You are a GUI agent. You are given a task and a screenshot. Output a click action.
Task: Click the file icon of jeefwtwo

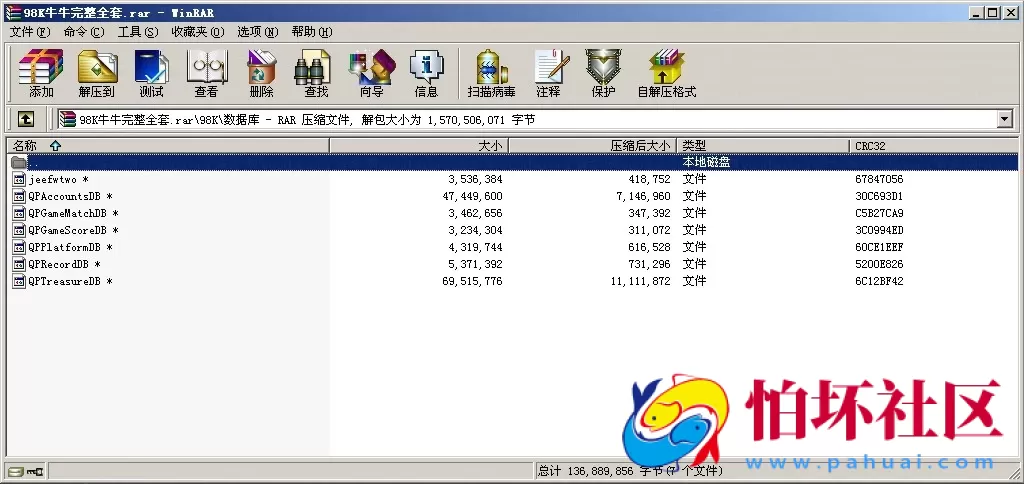click(x=19, y=180)
